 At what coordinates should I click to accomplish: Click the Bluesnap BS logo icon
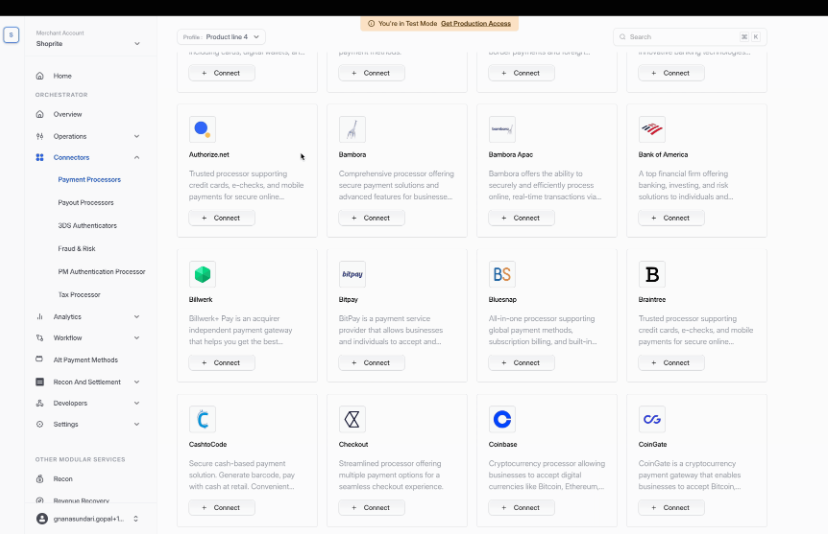point(502,274)
